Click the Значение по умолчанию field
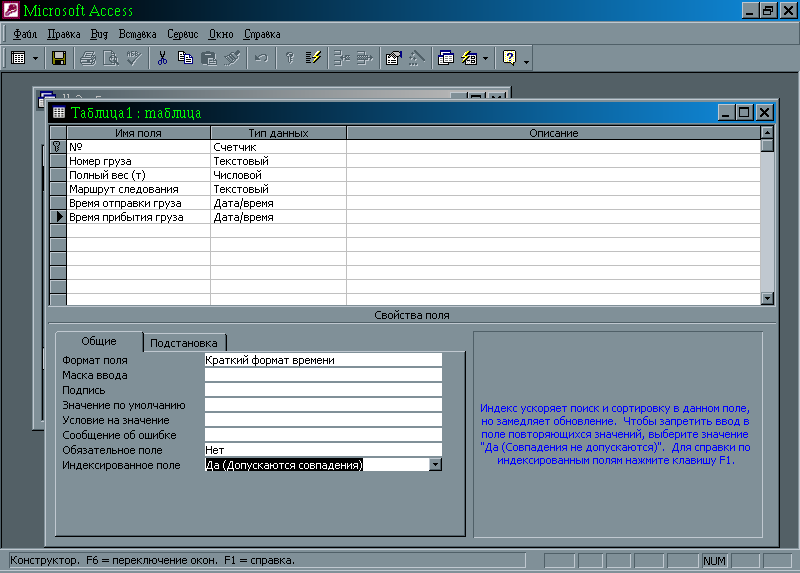Viewport: 800px width, 573px height. [323, 405]
